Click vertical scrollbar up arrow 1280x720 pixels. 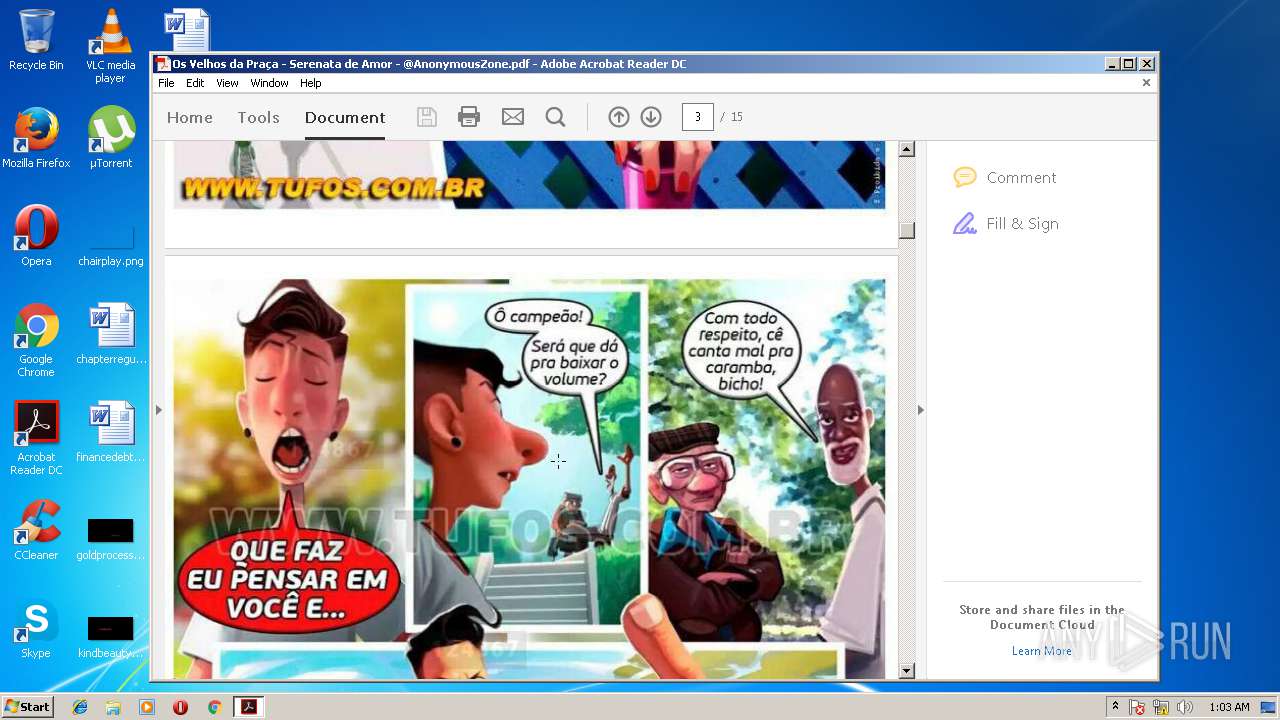click(x=907, y=150)
